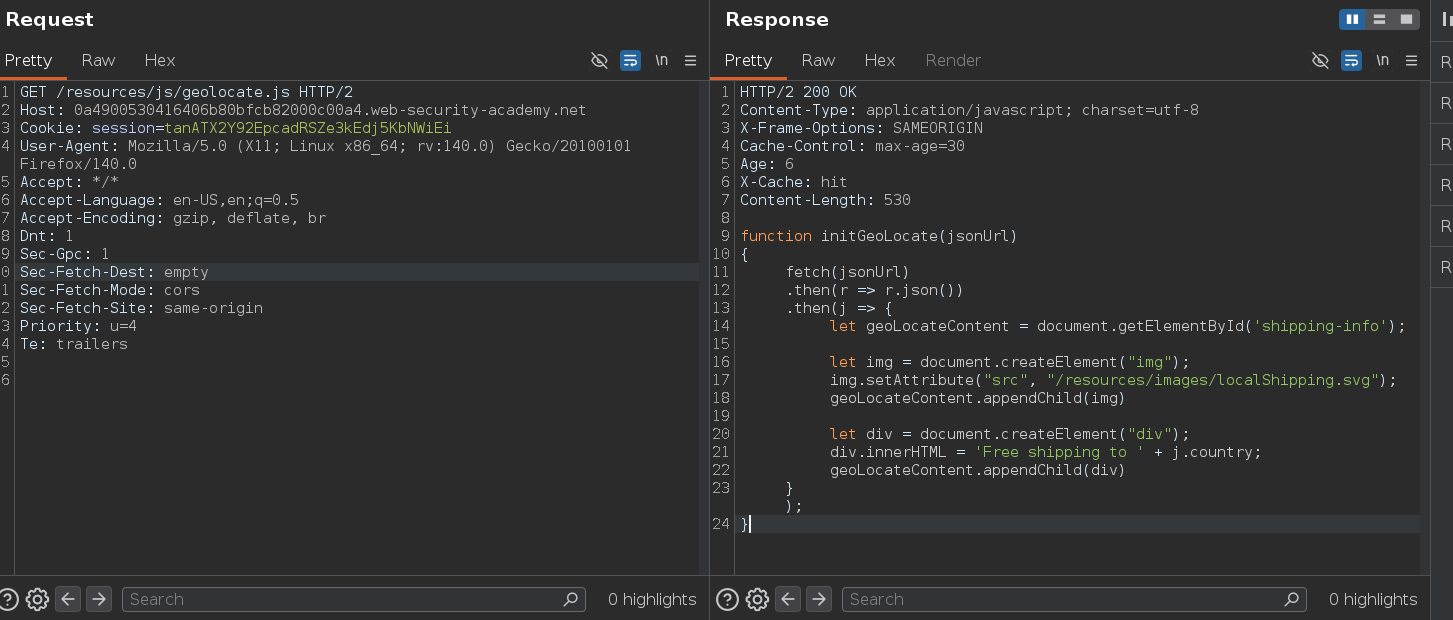Click the X-Cache: hit header
The image size is (1453, 620).
coord(793,182)
